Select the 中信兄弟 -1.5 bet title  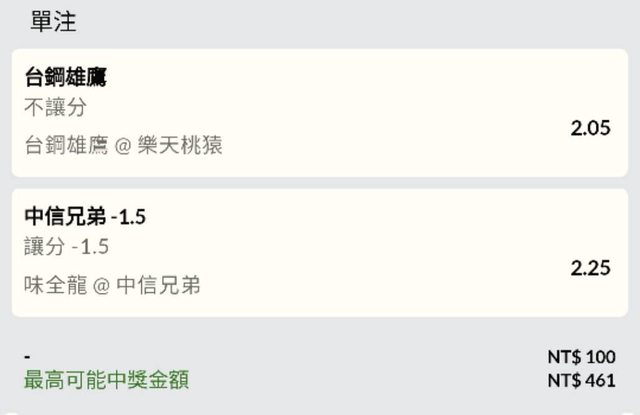point(86,217)
